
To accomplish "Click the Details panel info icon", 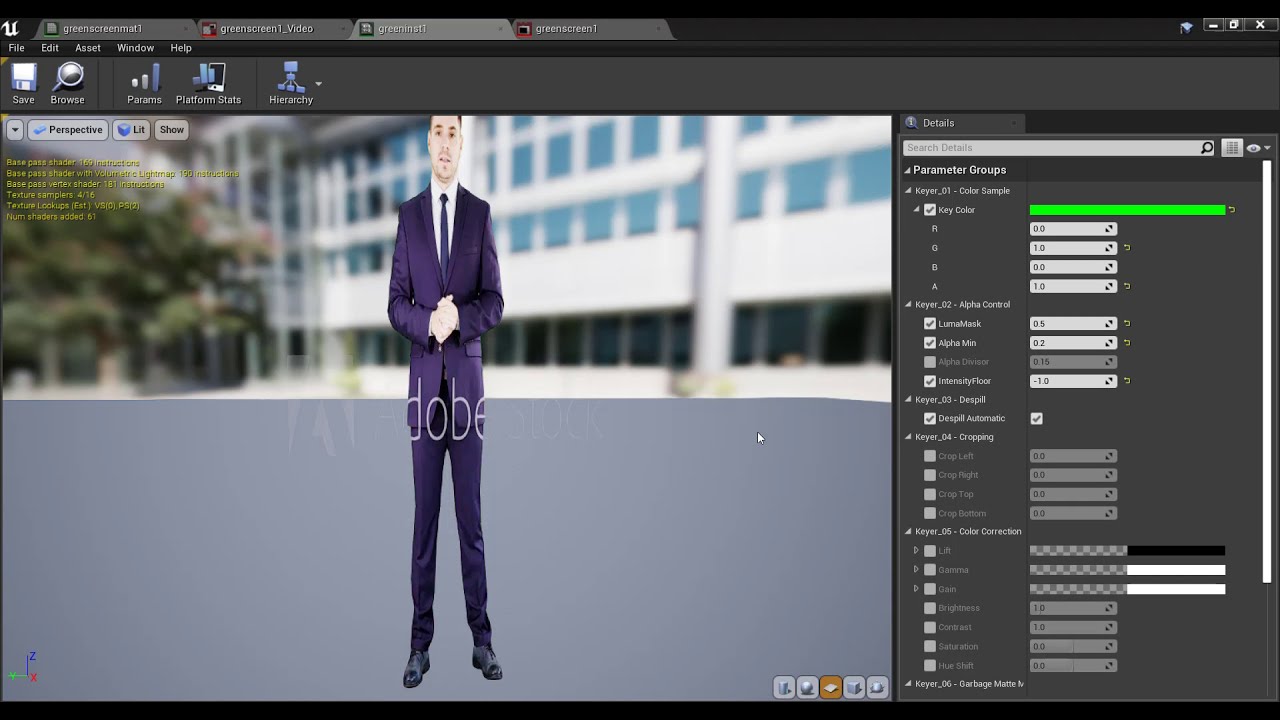I will point(912,123).
